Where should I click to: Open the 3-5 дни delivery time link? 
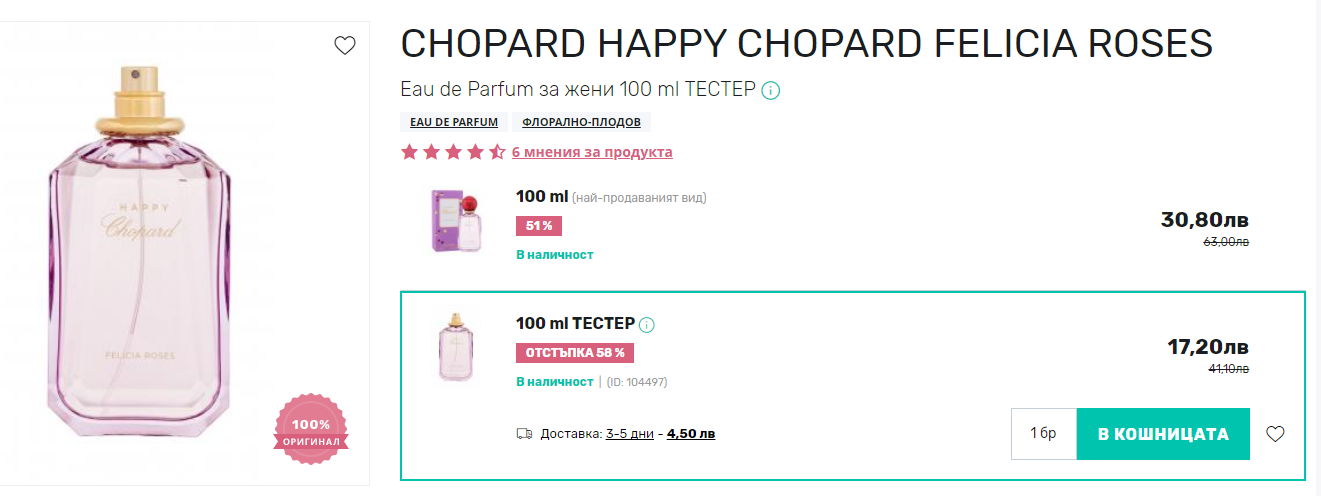(x=630, y=434)
